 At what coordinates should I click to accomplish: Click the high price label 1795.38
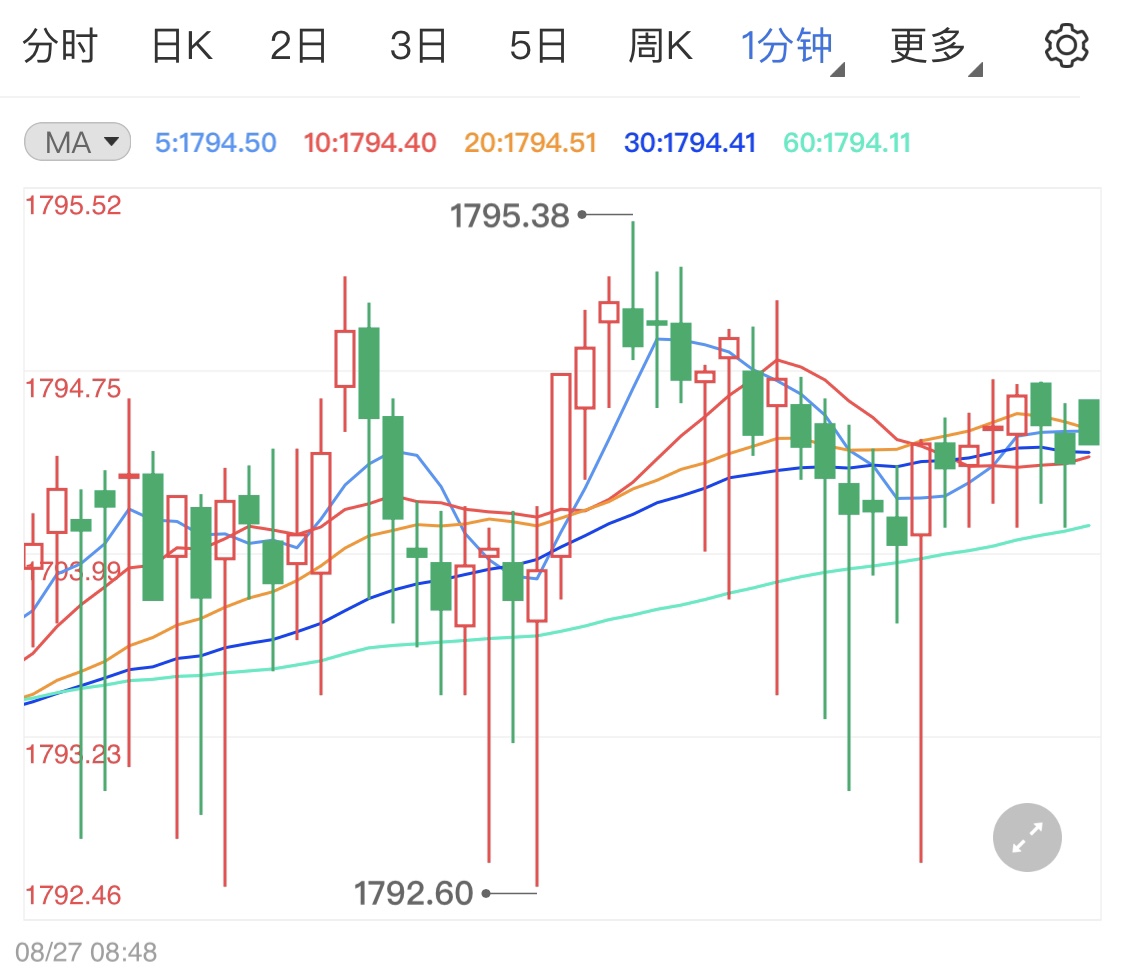tap(509, 215)
